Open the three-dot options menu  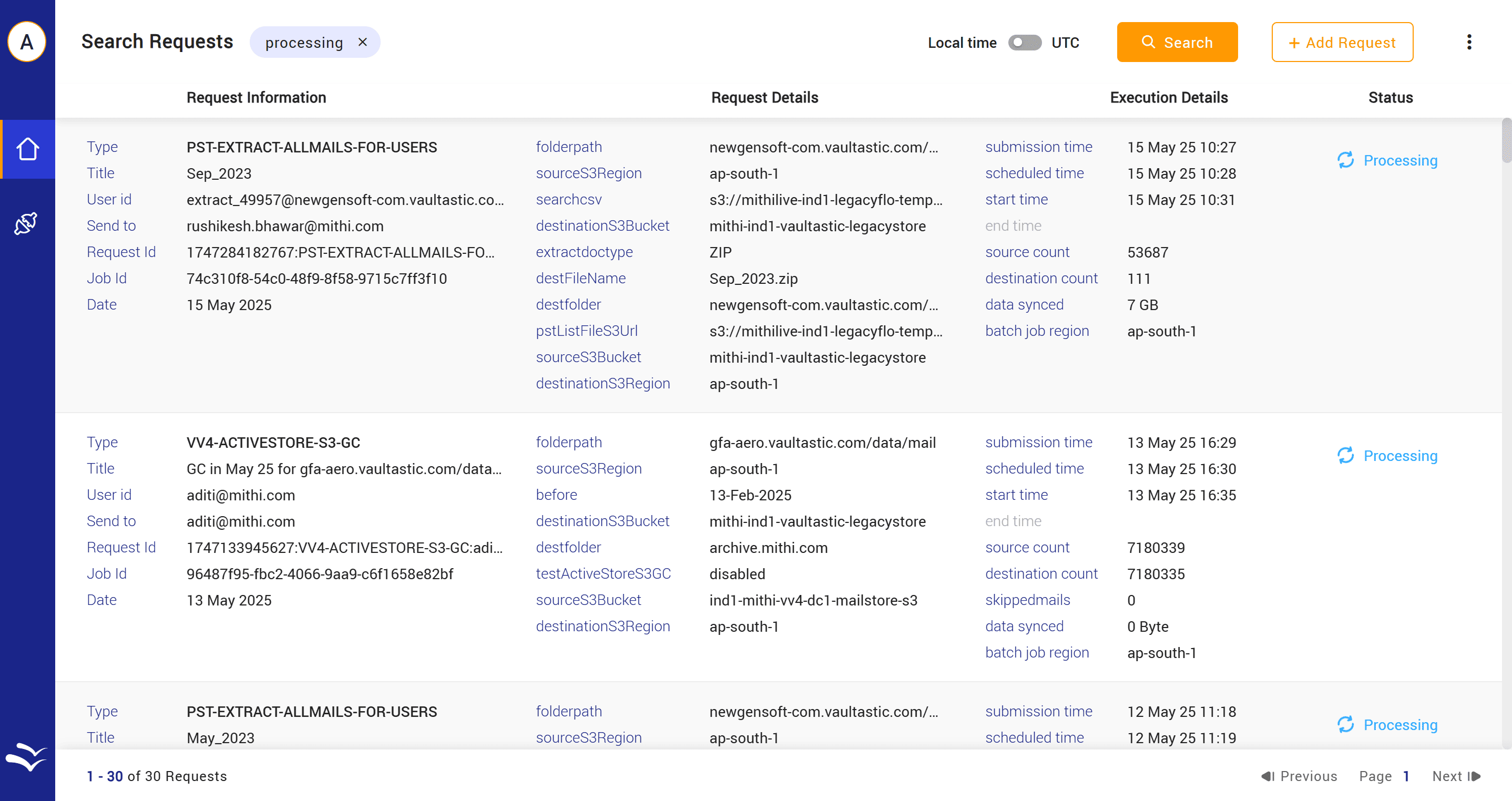click(1468, 42)
